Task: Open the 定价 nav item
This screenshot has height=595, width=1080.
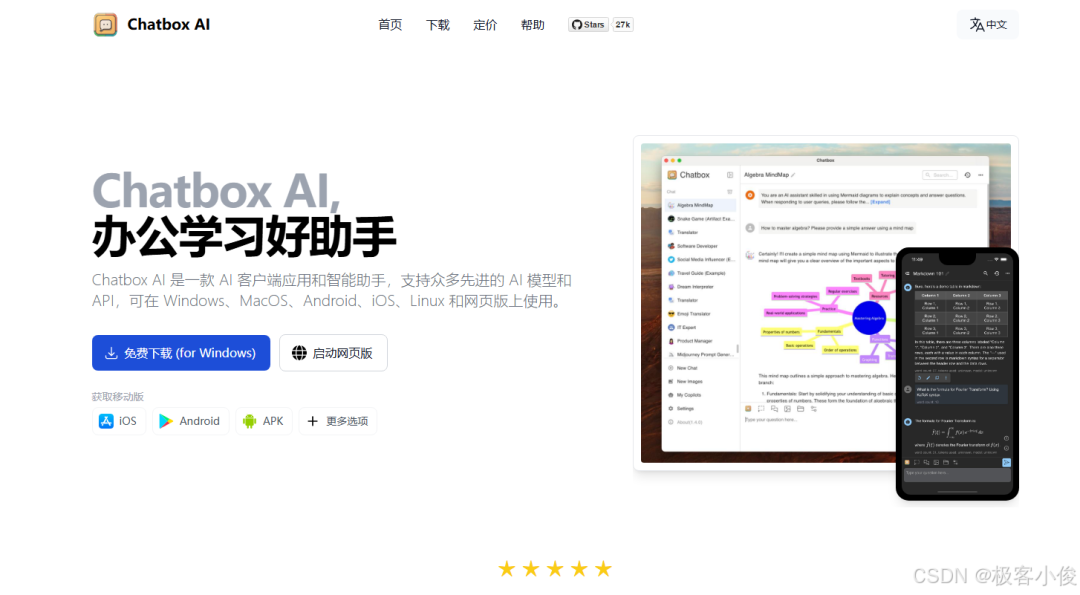Action: click(485, 25)
